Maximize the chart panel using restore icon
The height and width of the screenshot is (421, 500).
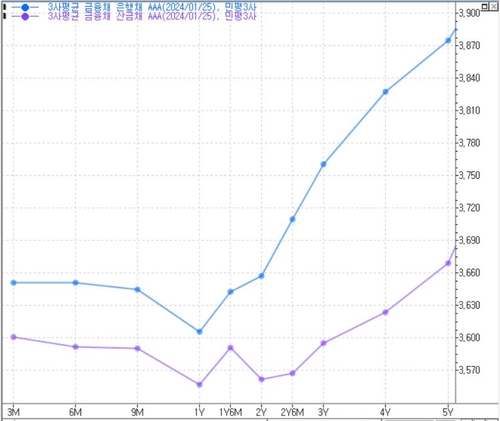click(x=485, y=6)
